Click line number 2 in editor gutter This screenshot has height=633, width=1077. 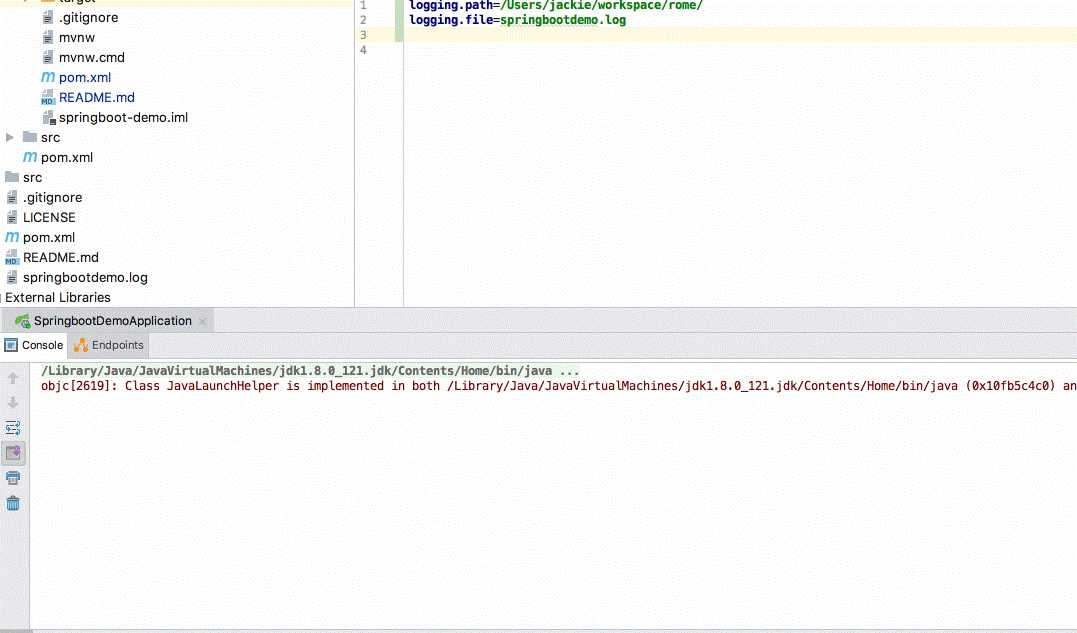point(363,20)
